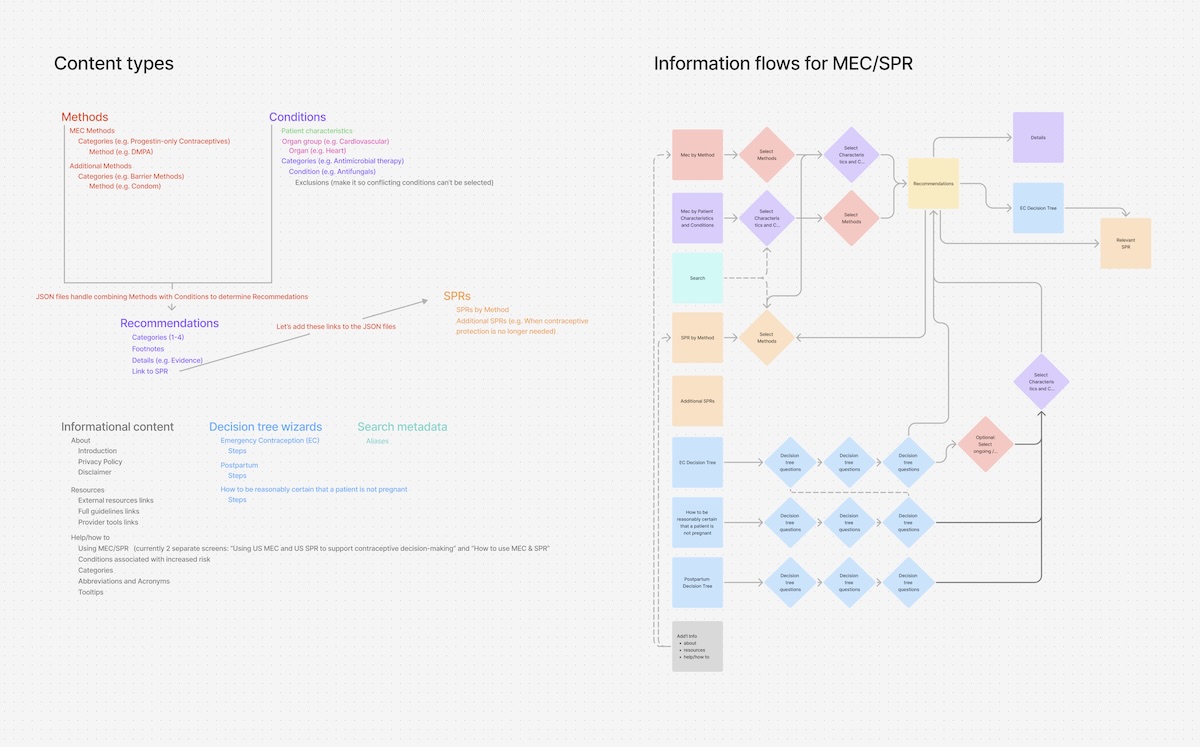Viewport: 1200px width, 747px height.
Task: Select the "Postpartum Decision Tree" box
Action: click(697, 582)
